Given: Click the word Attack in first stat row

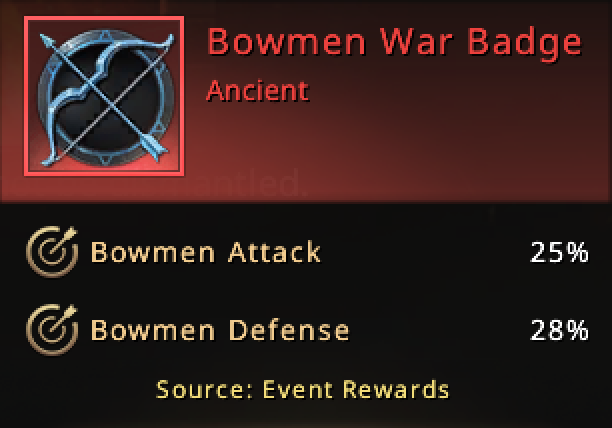Looking at the screenshot, I should 274,252.
